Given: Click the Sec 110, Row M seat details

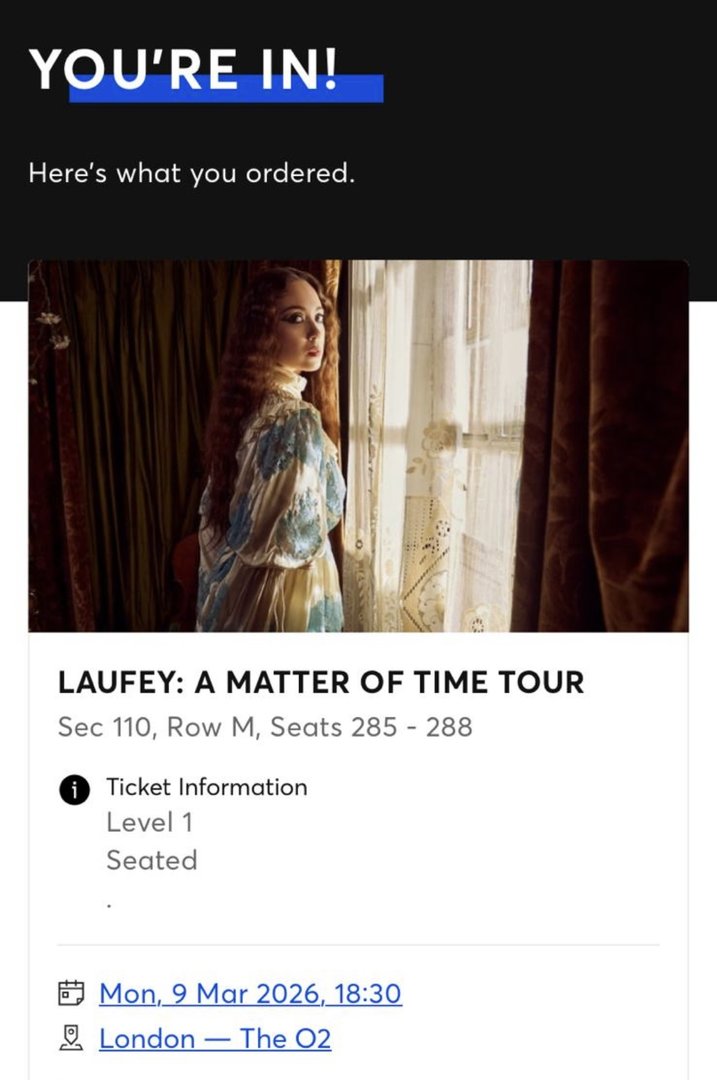Looking at the screenshot, I should coord(265,727).
